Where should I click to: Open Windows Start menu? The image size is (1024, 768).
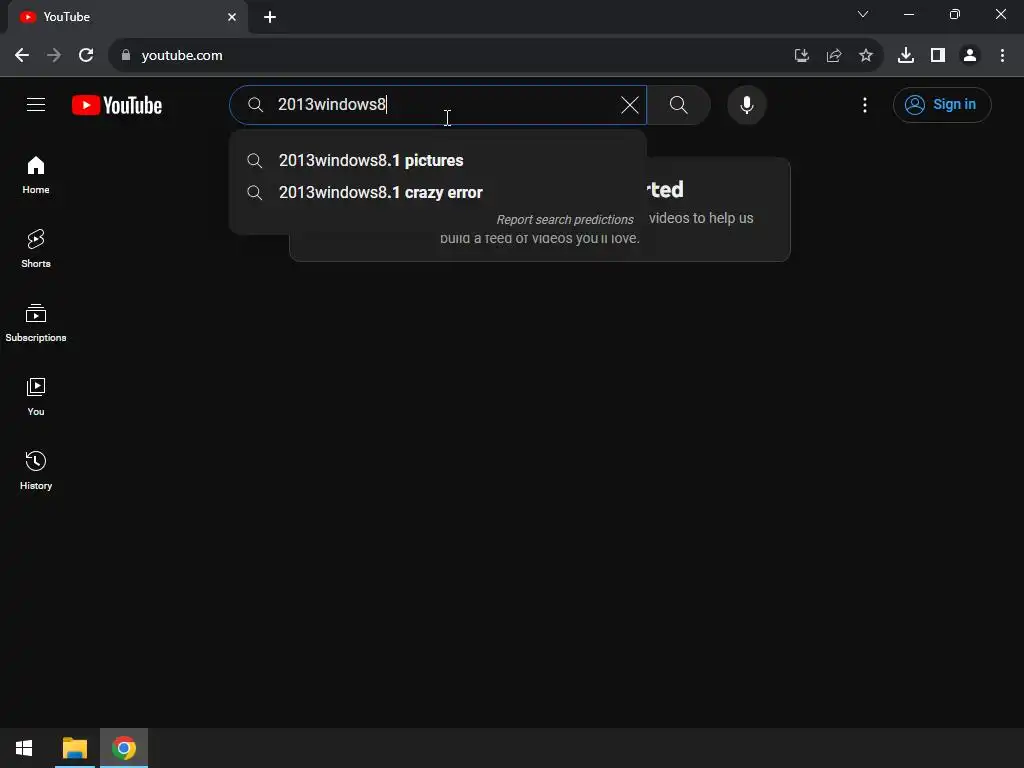[x=24, y=748]
